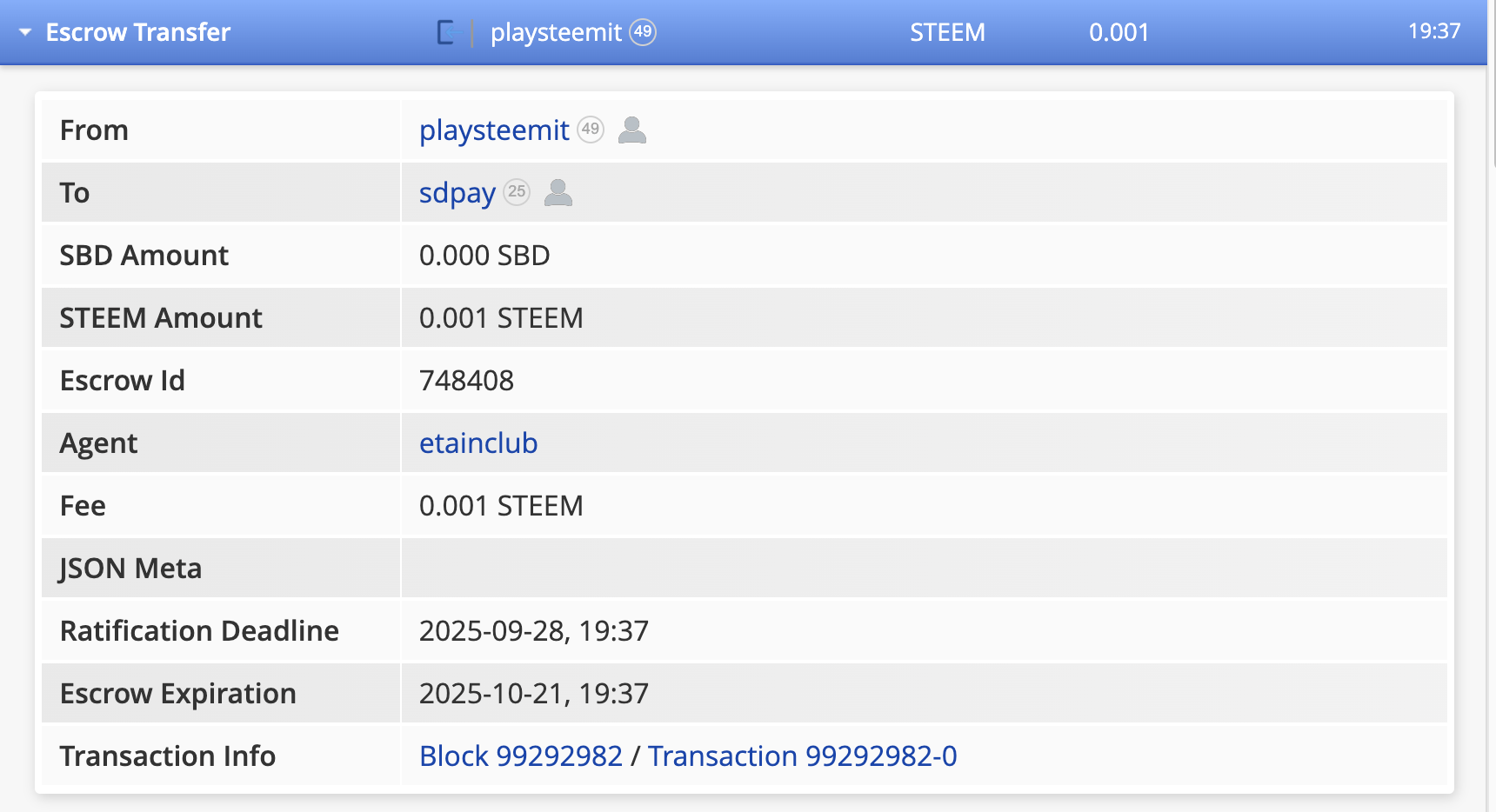Click the profile icon beside sdpay
1496x812 pixels.
click(x=558, y=192)
